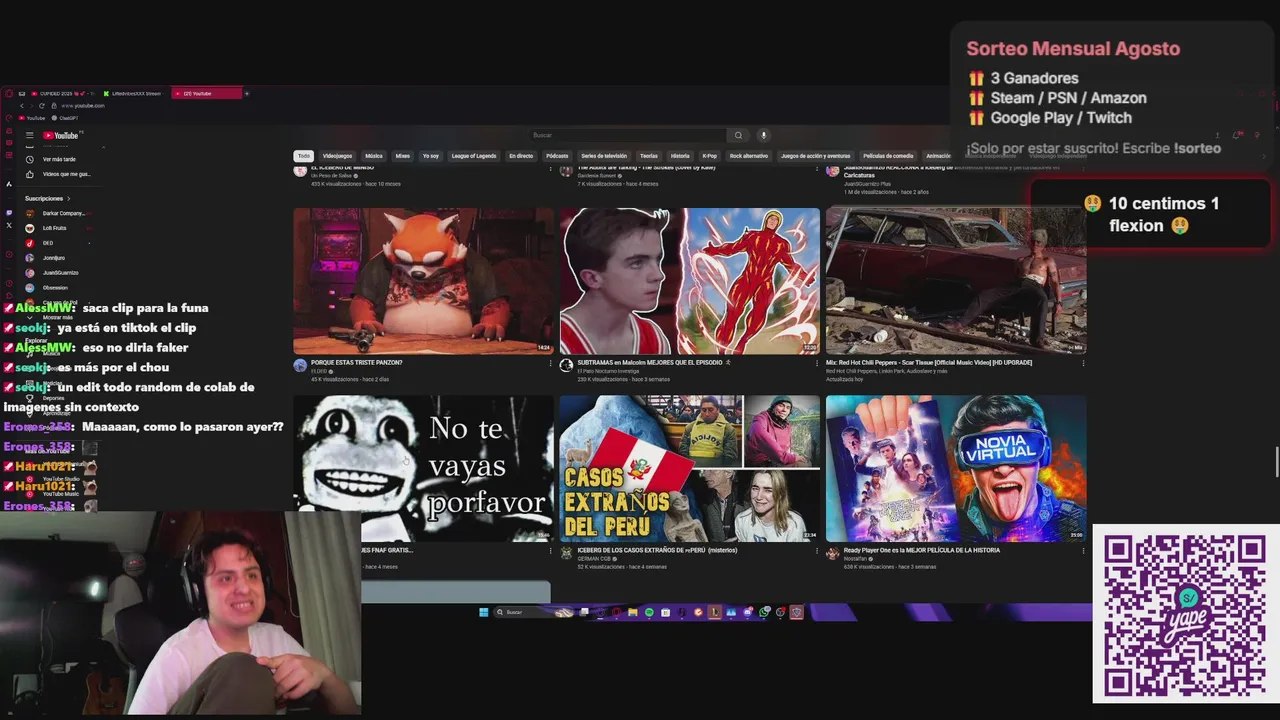Viewport: 1280px width, 720px height.
Task: Open the ChatGPT bookmark
Action: point(65,118)
